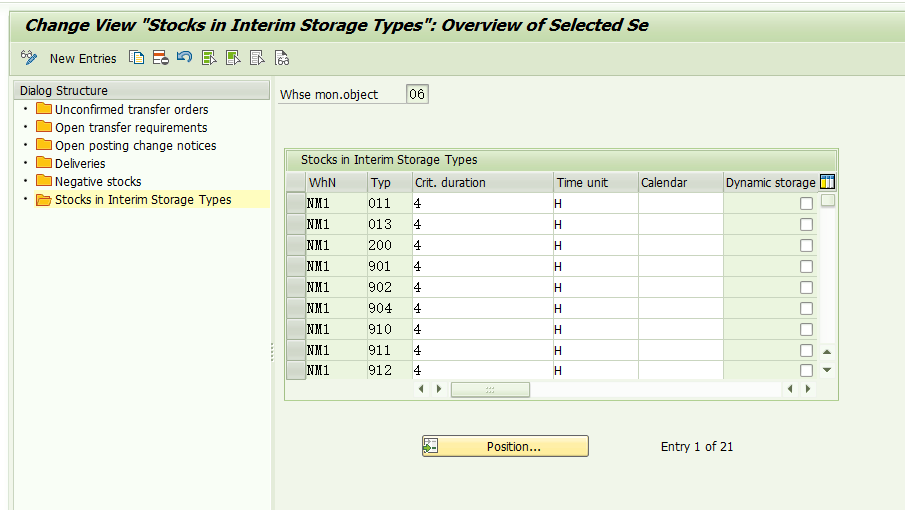Click the Undo change toolbar icon
The image size is (905, 510).
[184, 58]
